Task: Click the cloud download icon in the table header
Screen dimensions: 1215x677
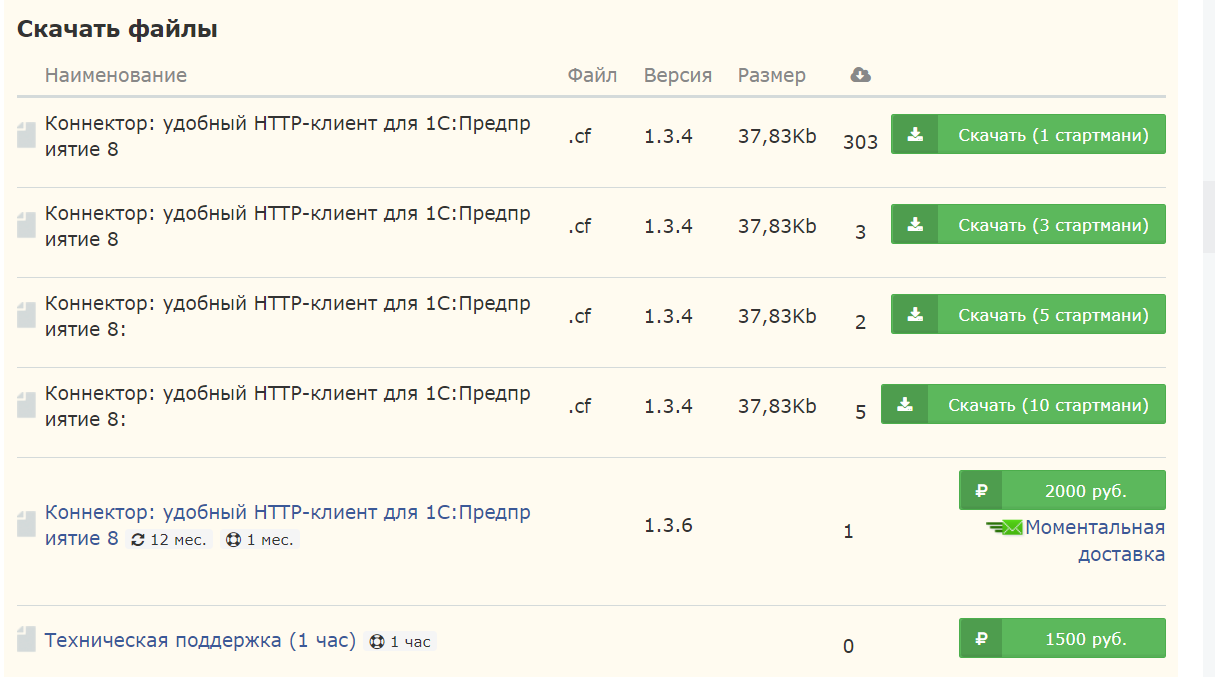Action: pyautogui.click(x=860, y=75)
